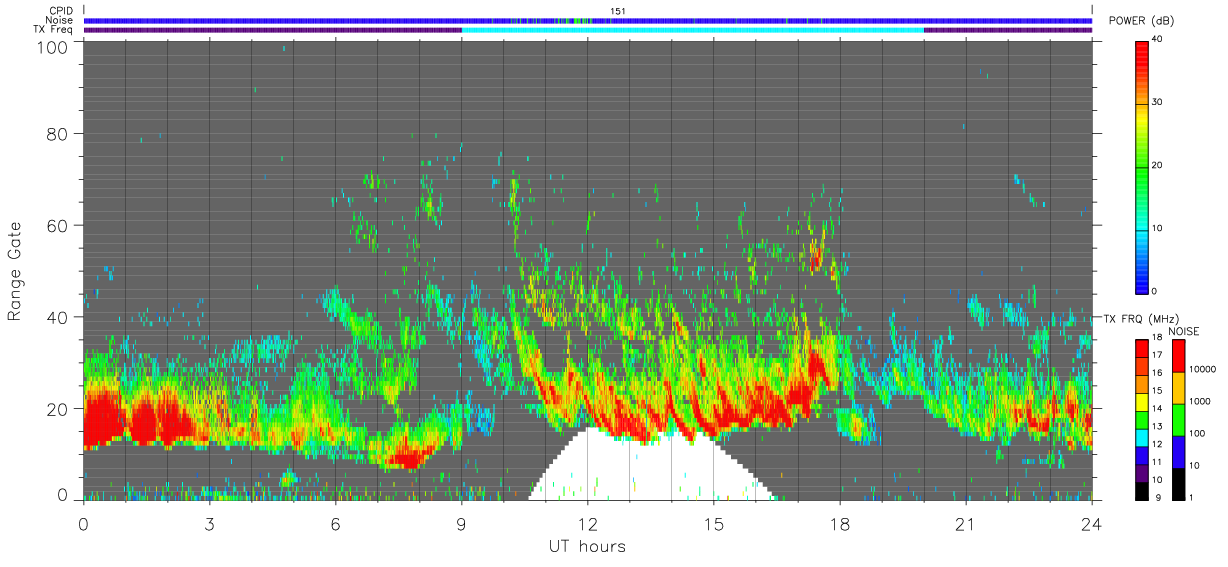Click the NOISE color scale bar
1228x567 pixels.
(x=1179, y=420)
